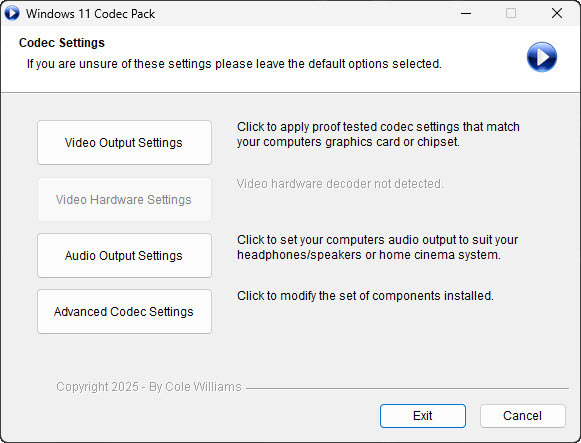This screenshot has height=443, width=581.
Task: Close the Windows 11 Codec Pack dialog
Action: click(557, 13)
